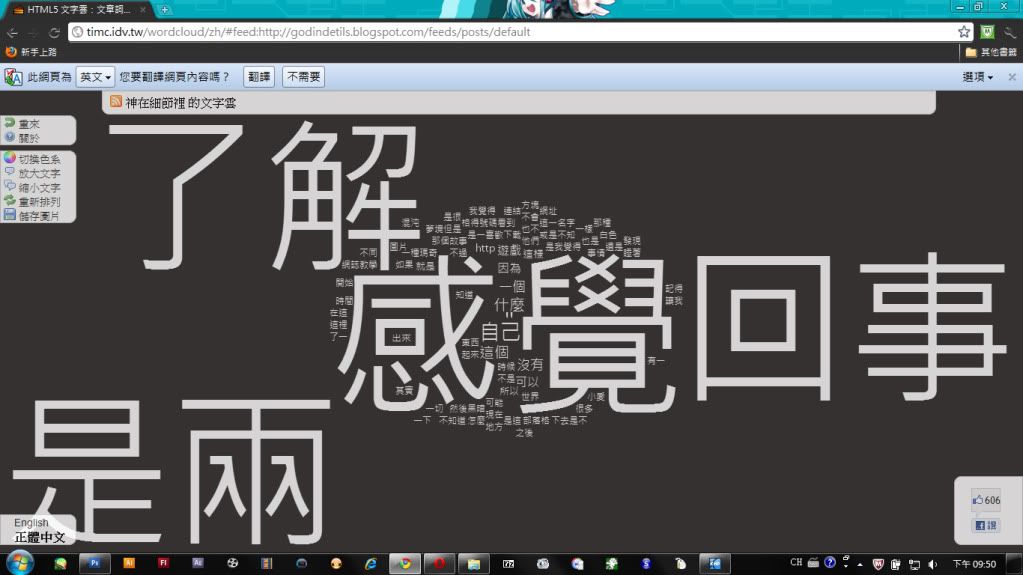Click the RSS feed icon in title bar
Viewport: 1023px width, 575px height.
point(116,102)
